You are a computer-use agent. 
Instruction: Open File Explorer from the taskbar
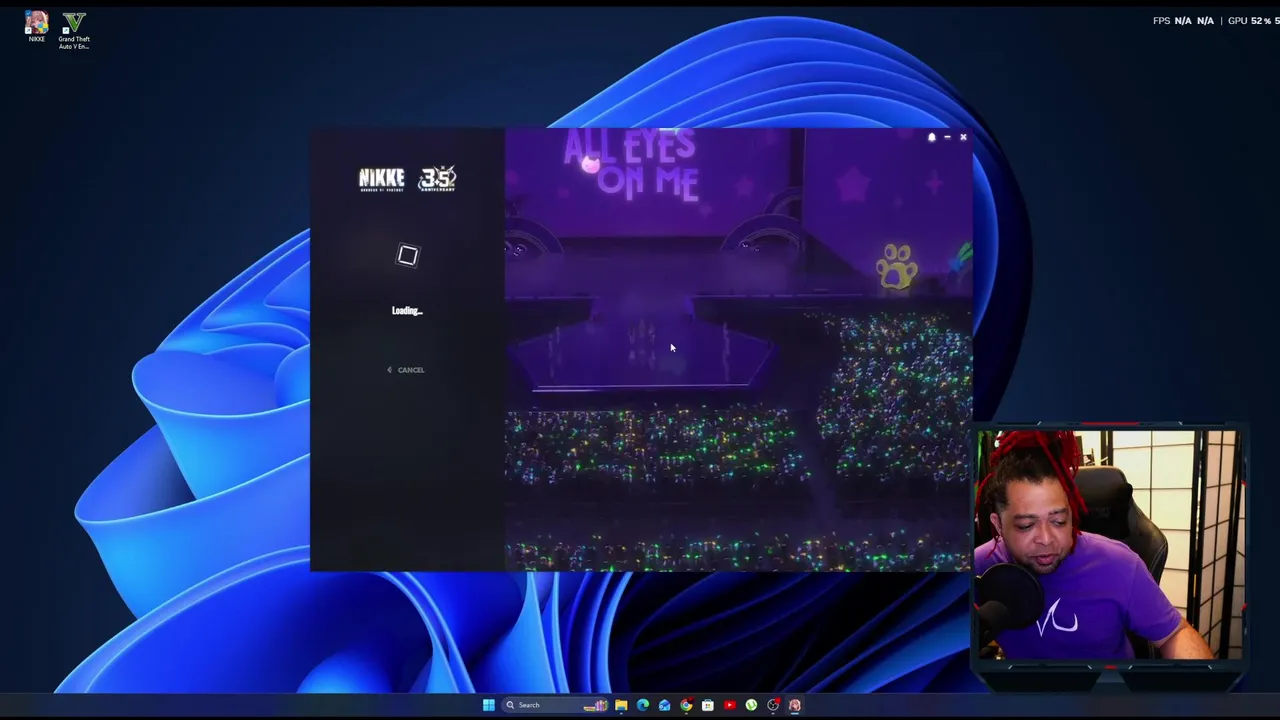tap(621, 705)
